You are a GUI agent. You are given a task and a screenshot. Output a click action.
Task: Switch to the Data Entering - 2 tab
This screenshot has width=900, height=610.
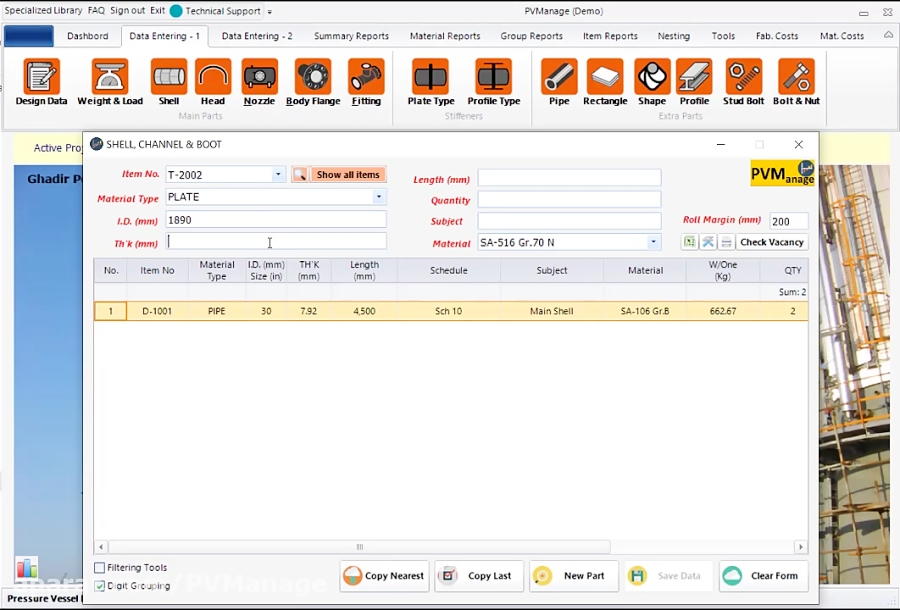(x=257, y=36)
